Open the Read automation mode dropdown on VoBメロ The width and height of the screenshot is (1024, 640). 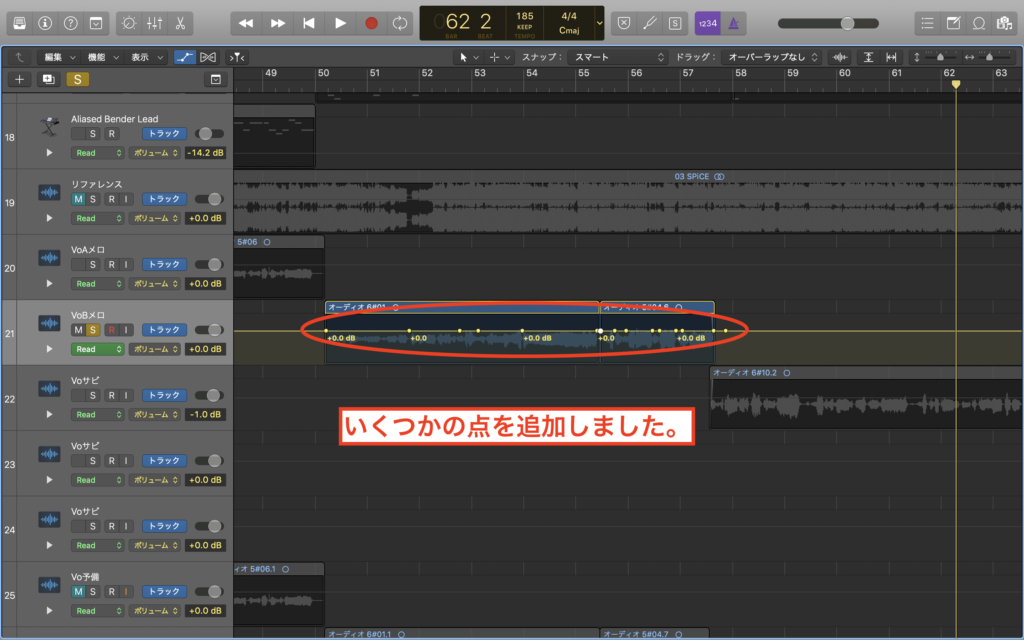click(x=97, y=349)
